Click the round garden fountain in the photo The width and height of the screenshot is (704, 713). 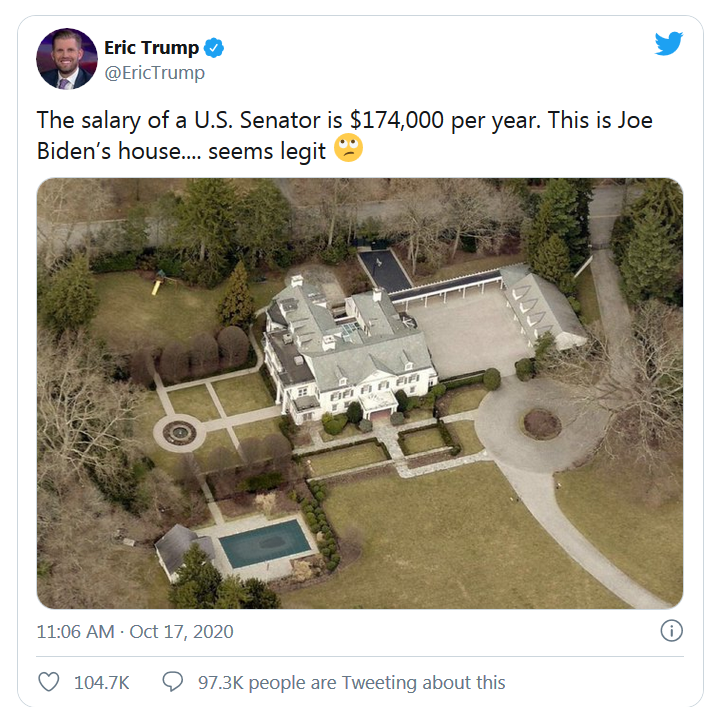tap(180, 432)
